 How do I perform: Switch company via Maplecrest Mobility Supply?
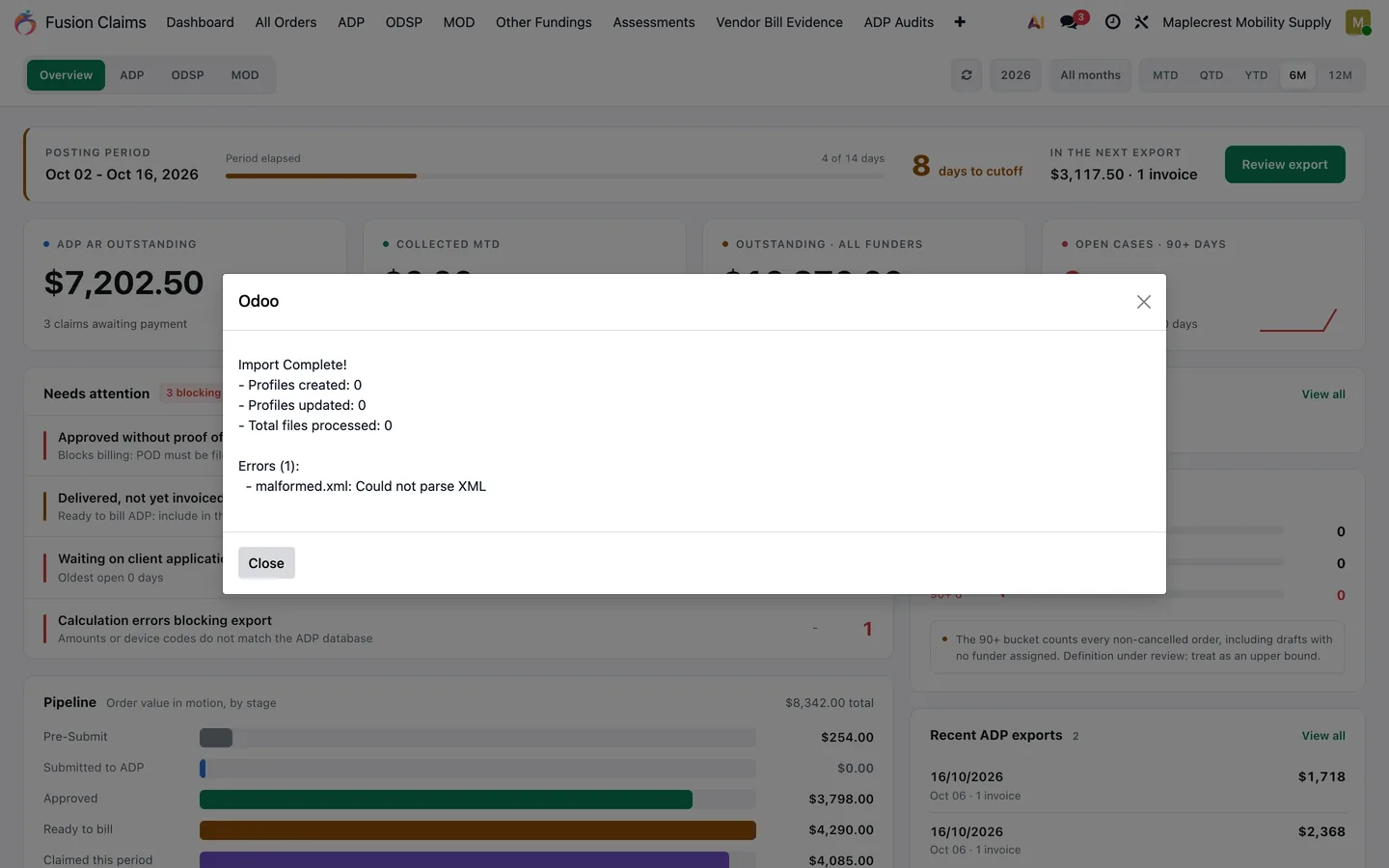coord(1246,22)
